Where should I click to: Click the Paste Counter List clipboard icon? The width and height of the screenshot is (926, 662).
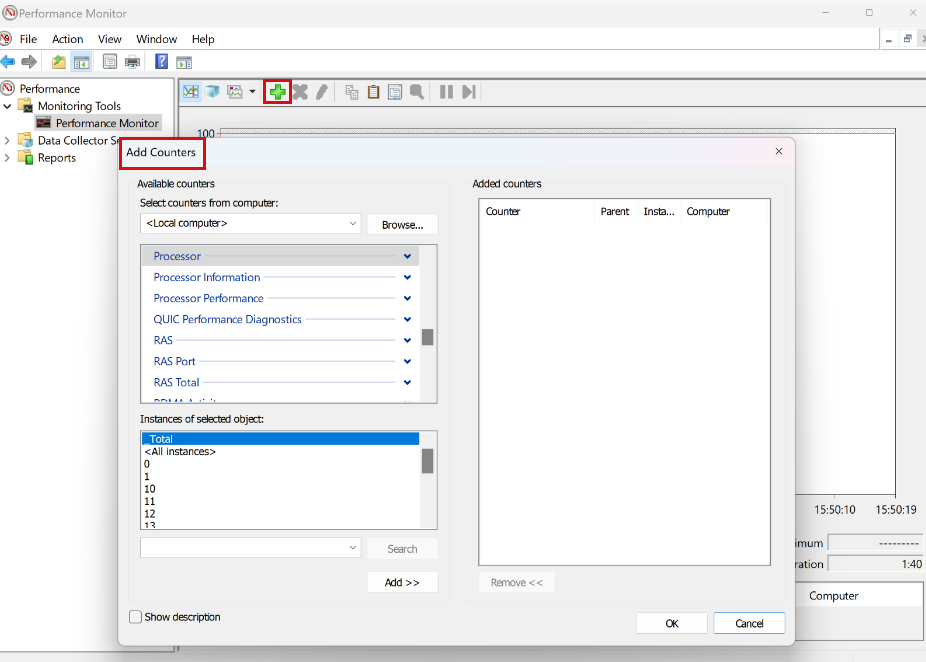[x=373, y=92]
